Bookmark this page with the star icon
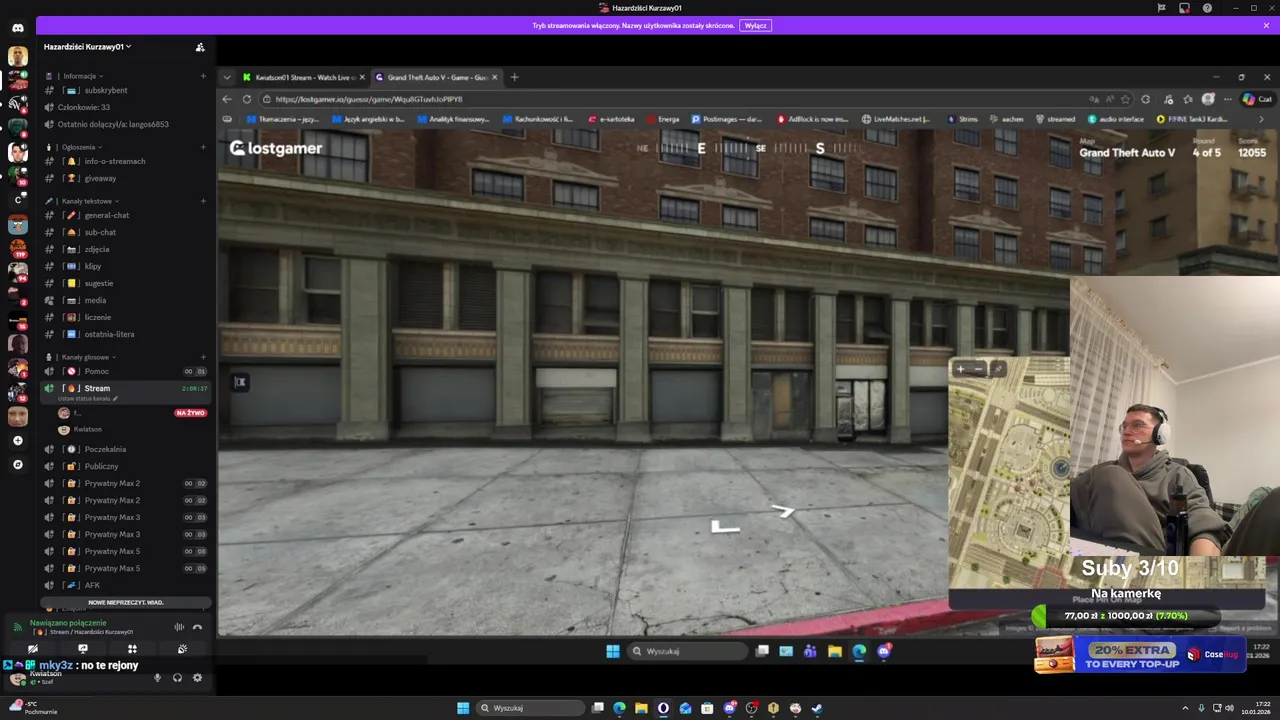 pyautogui.click(x=1125, y=99)
